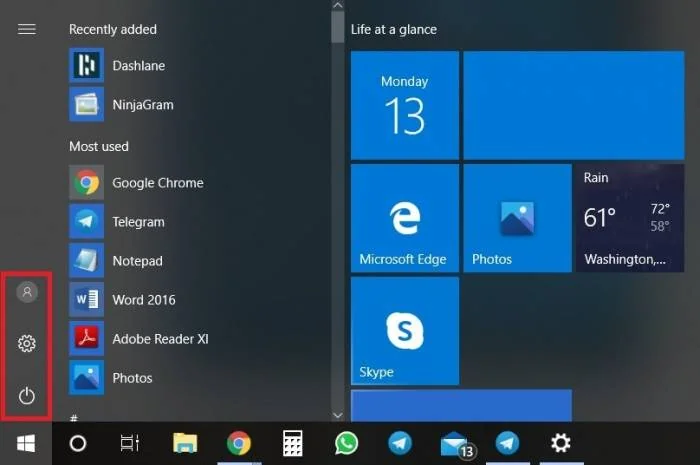Click the Life at a glance heading
Screen dimensions: 700x465
[394, 29]
